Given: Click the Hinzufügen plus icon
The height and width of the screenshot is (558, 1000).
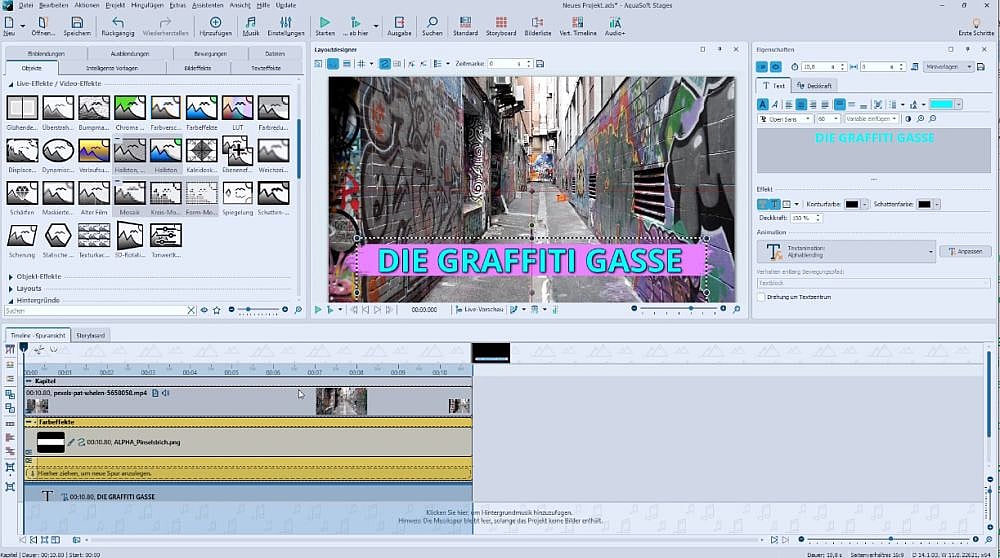Looking at the screenshot, I should pos(216,26).
